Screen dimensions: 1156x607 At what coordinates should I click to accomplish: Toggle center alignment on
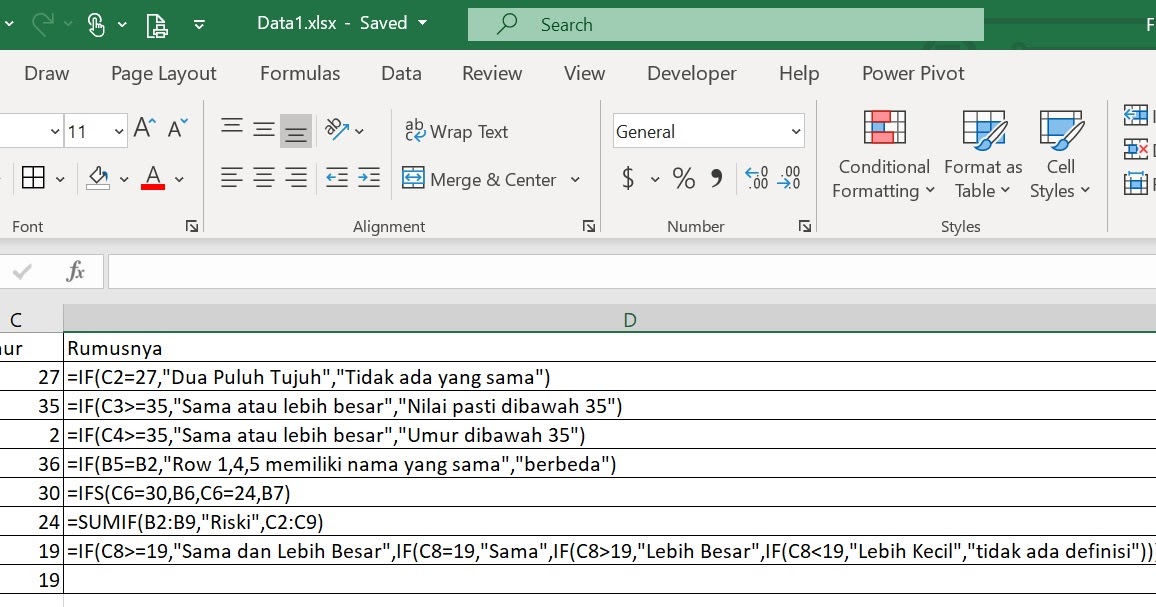tap(263, 178)
